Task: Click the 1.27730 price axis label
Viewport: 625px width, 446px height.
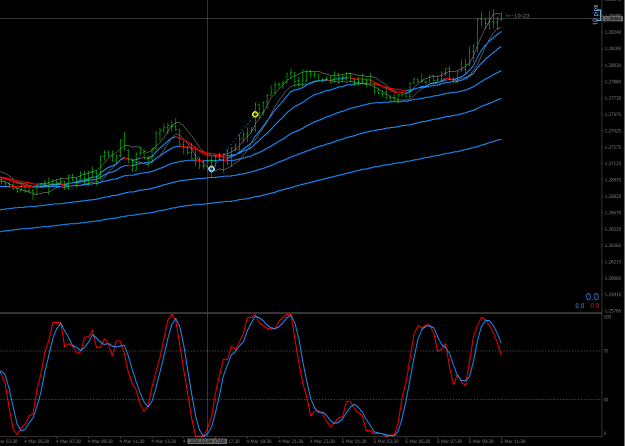Action: (x=613, y=98)
